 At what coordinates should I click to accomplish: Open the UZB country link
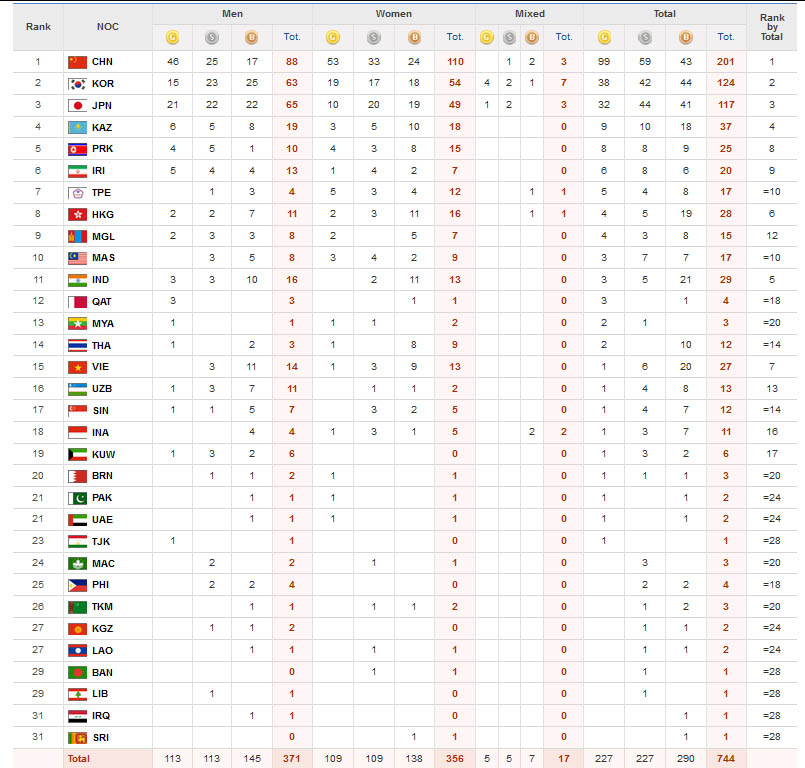(x=102, y=388)
